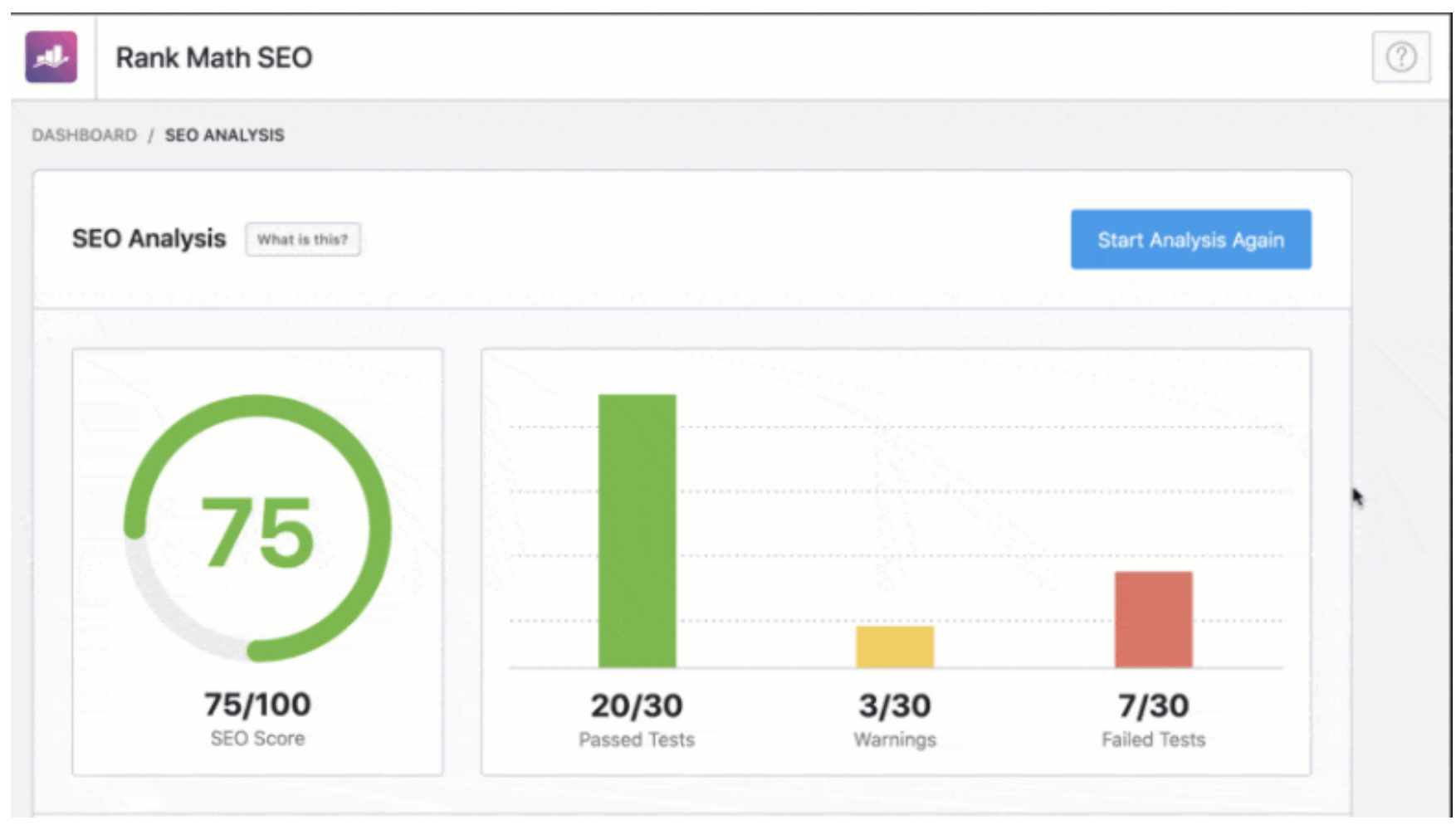Click the 'Failed Tests' label
Screen dimensions: 1456x825
[x=1153, y=740]
